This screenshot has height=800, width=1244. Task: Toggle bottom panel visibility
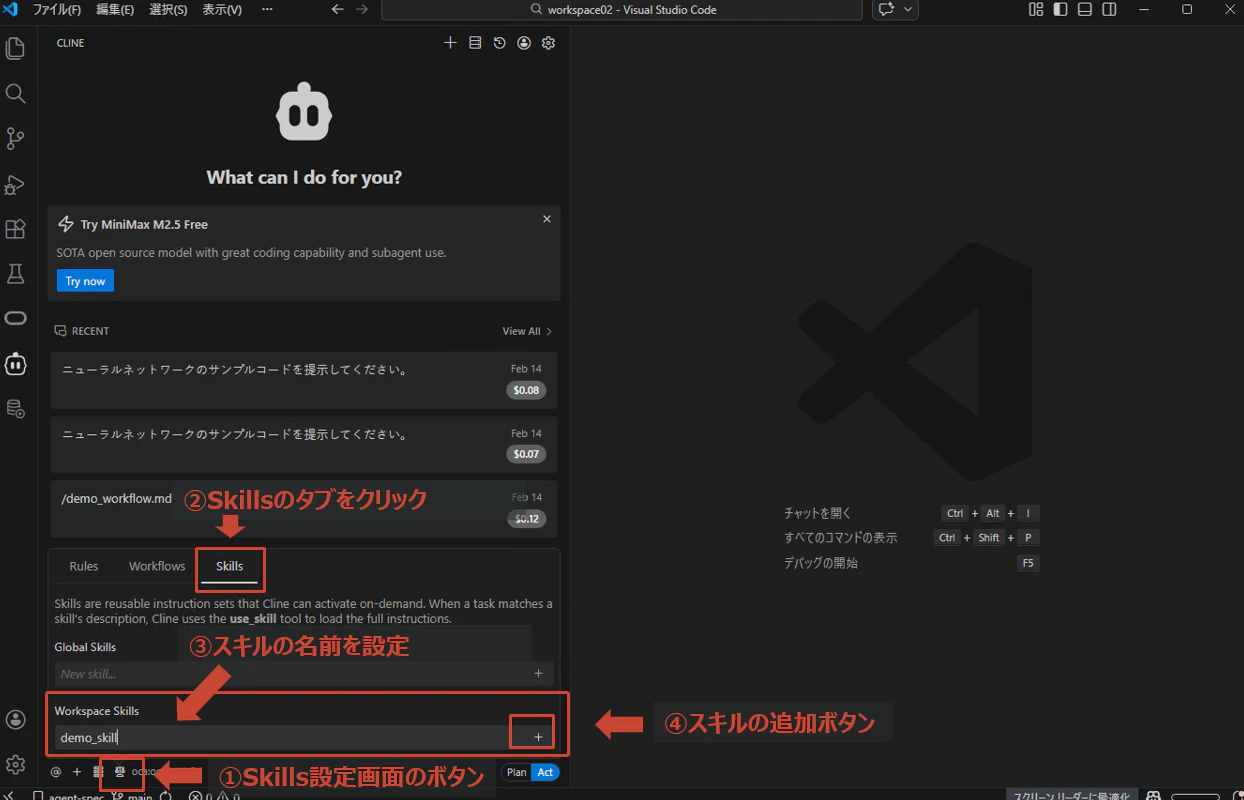click(x=1085, y=9)
